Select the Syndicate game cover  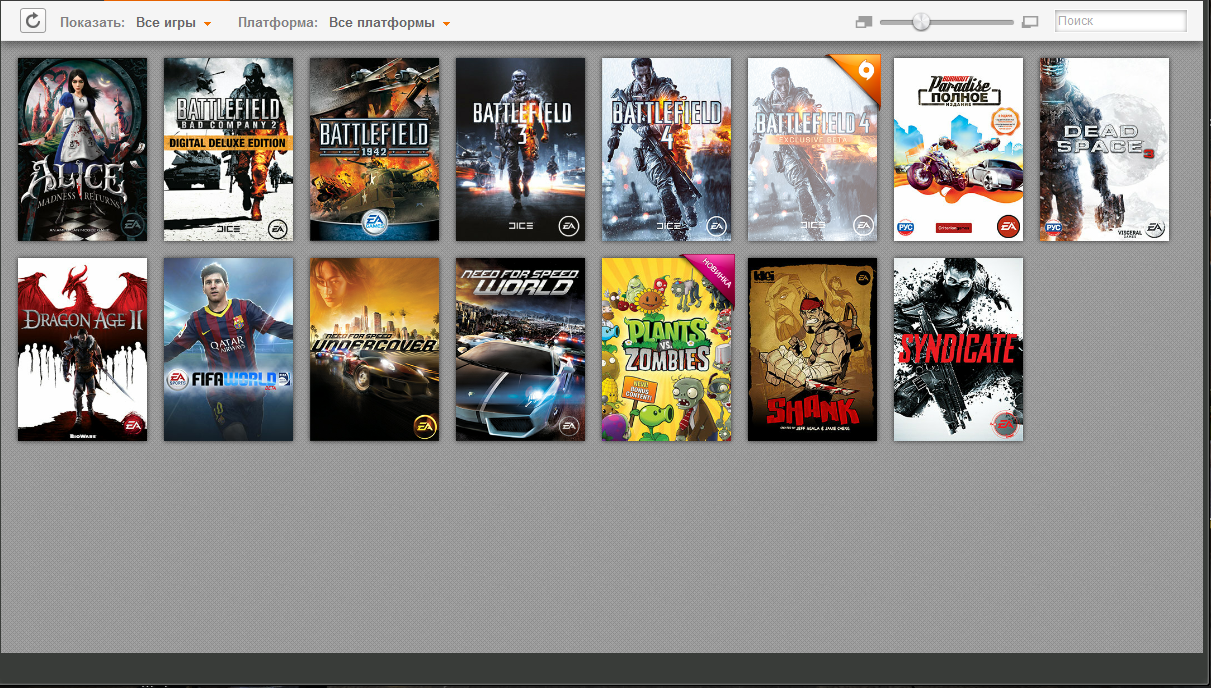[x=958, y=349]
